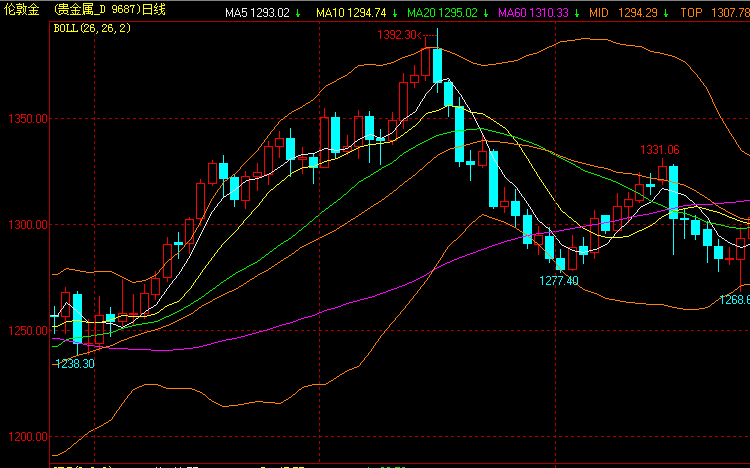The width and height of the screenshot is (750, 468).
Task: Click the down arrow next to MA20 value
Action: [486, 13]
